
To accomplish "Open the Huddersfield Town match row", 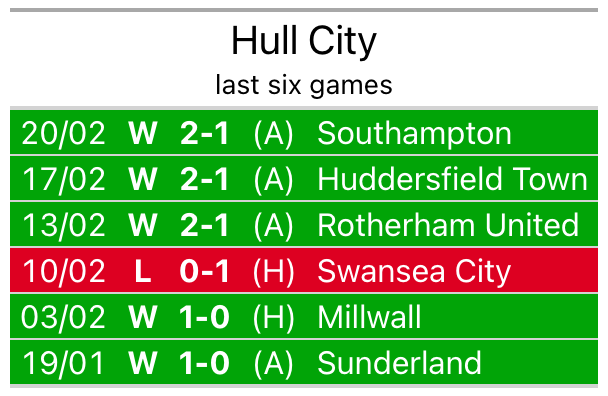I will point(304,178).
